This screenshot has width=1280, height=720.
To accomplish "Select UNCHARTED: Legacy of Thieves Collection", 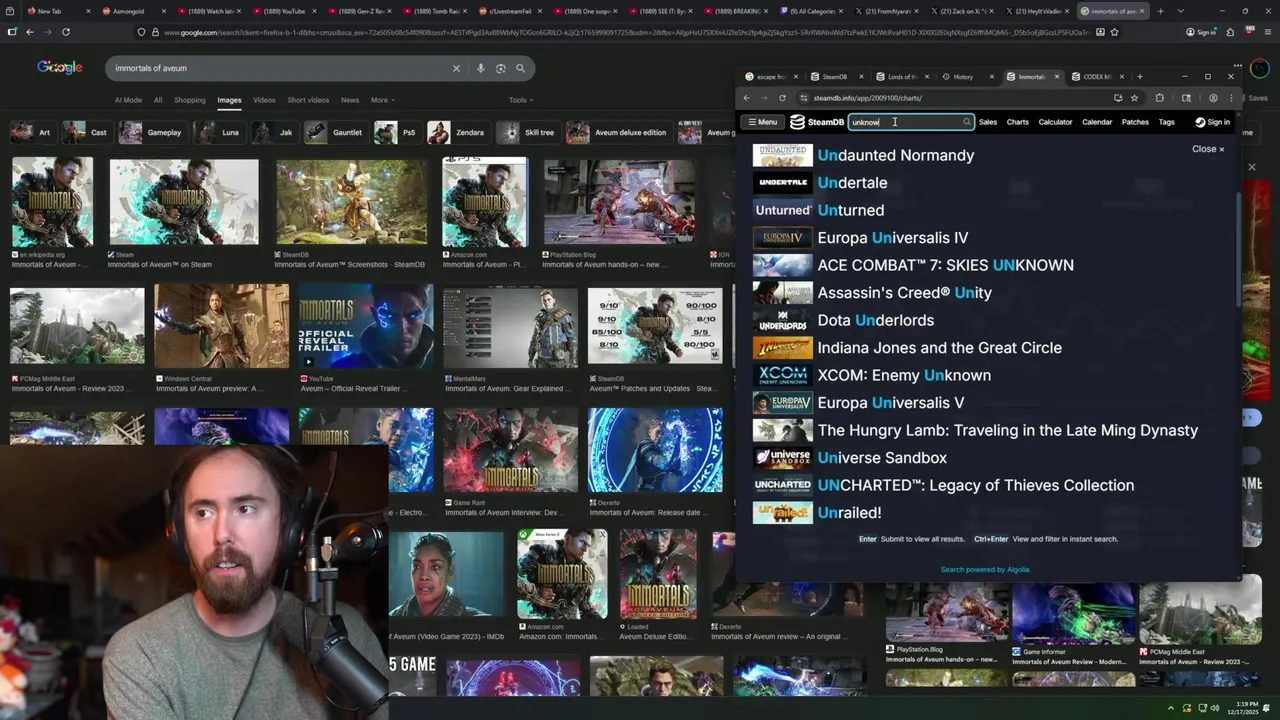I will [988, 485].
